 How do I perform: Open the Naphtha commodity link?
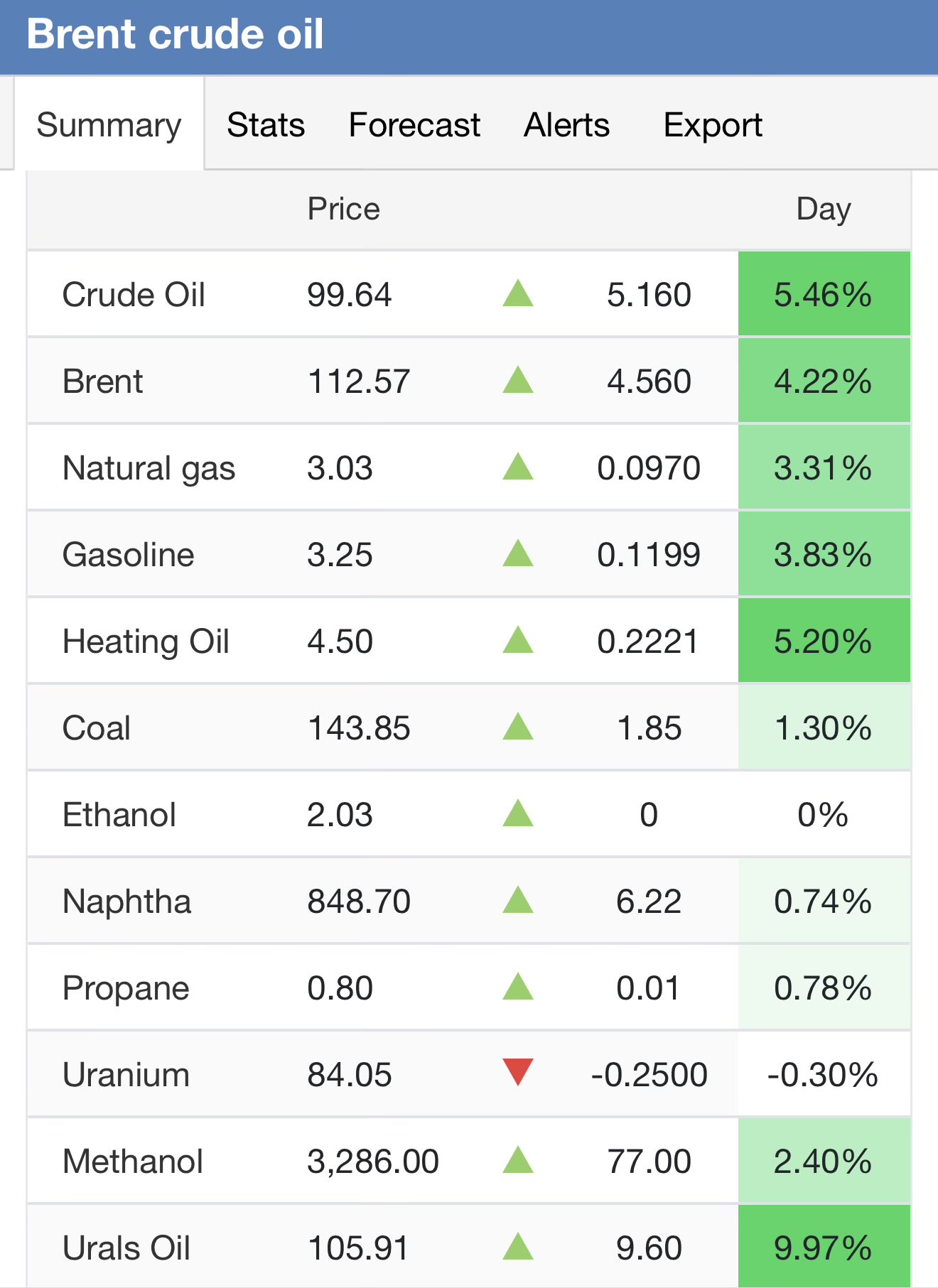(x=127, y=902)
